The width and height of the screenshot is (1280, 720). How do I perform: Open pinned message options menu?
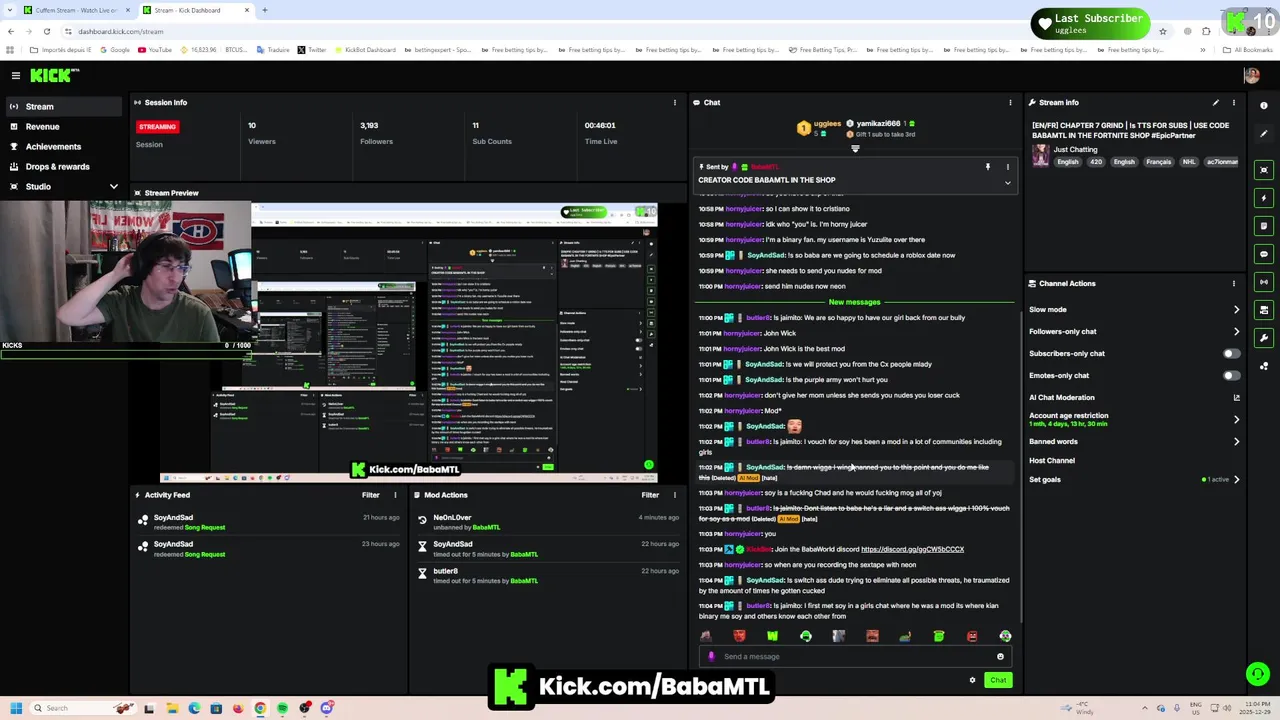(x=1007, y=167)
